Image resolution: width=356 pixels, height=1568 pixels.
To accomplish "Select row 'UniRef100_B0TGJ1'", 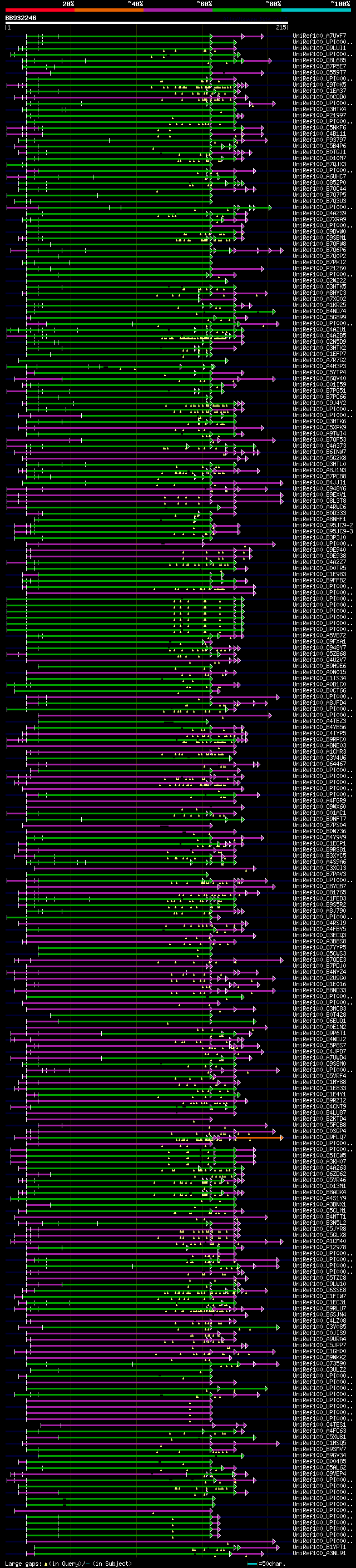I will (x=319, y=152).
